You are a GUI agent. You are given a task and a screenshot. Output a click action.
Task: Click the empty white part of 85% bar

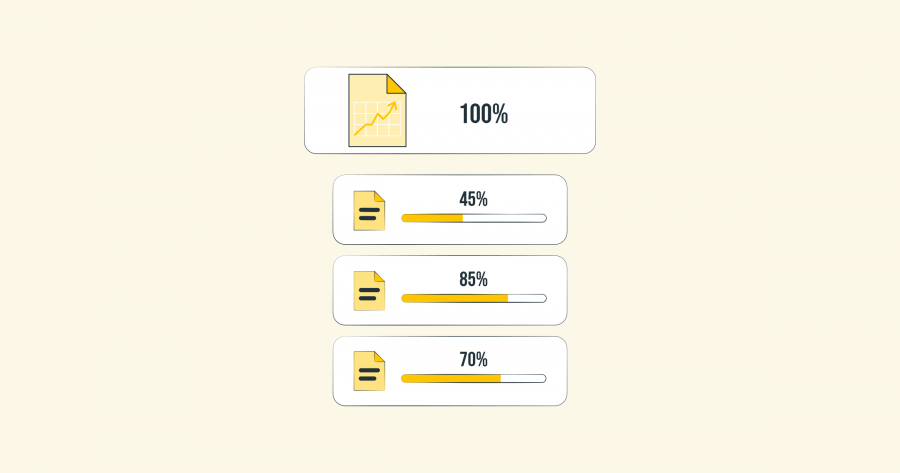[527, 298]
